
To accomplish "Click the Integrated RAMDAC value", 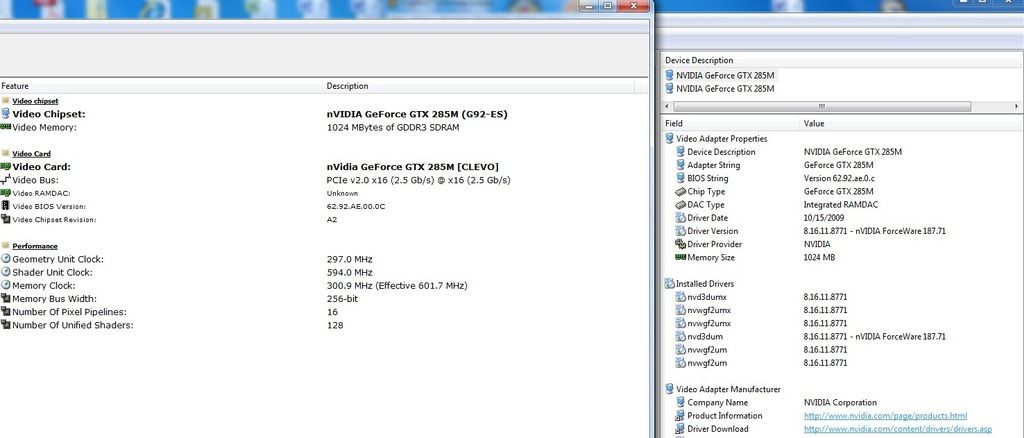I will point(841,205).
